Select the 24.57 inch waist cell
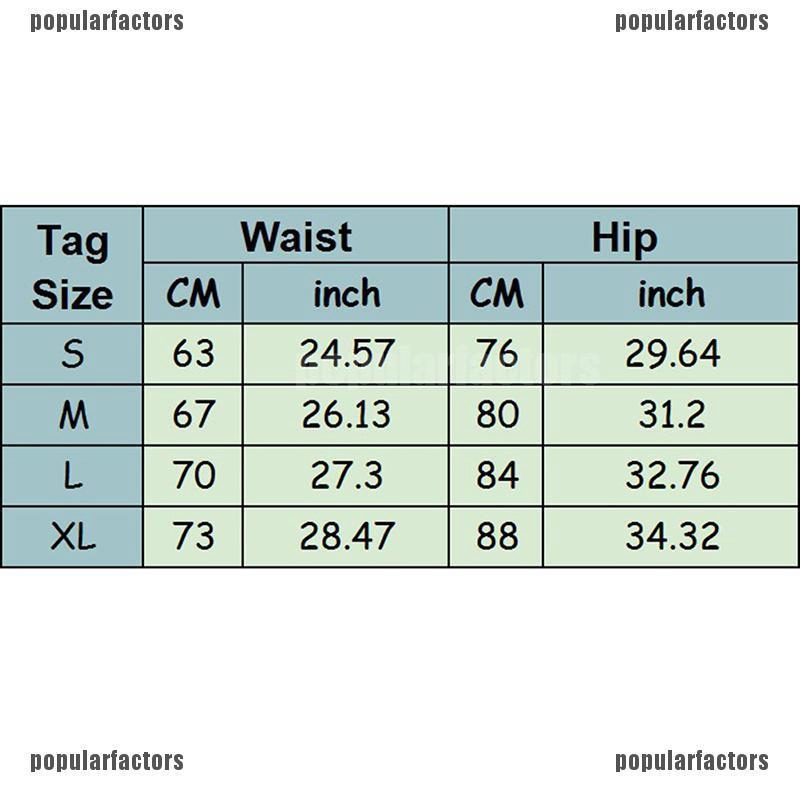Screen dimensions: 800x800 coord(346,354)
